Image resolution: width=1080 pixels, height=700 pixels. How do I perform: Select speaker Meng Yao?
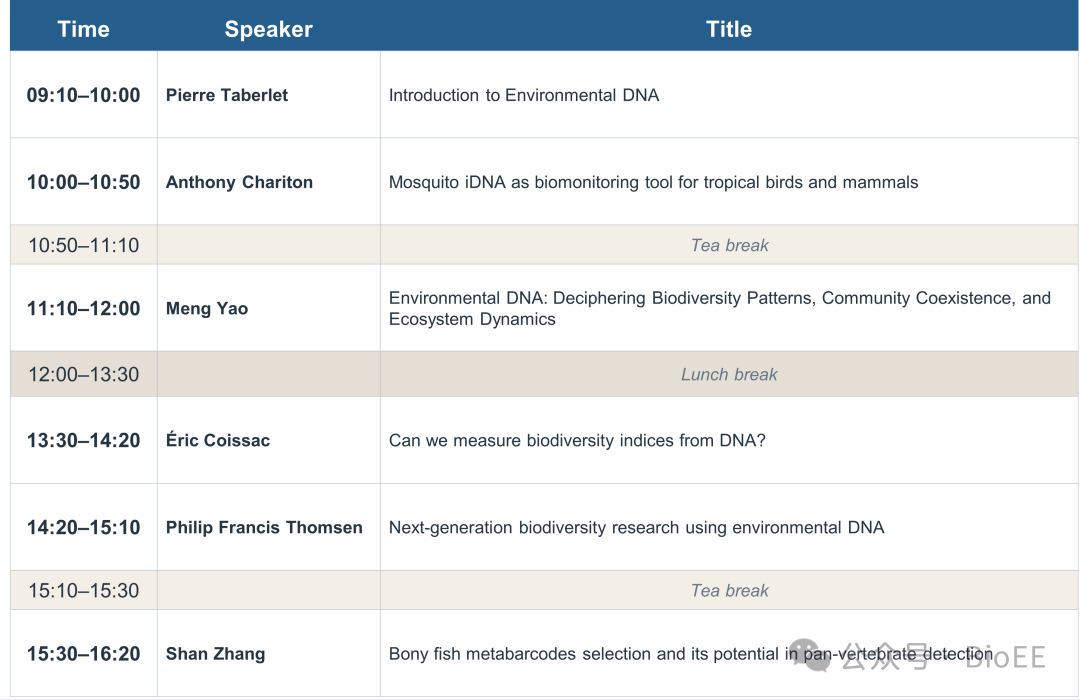(207, 309)
